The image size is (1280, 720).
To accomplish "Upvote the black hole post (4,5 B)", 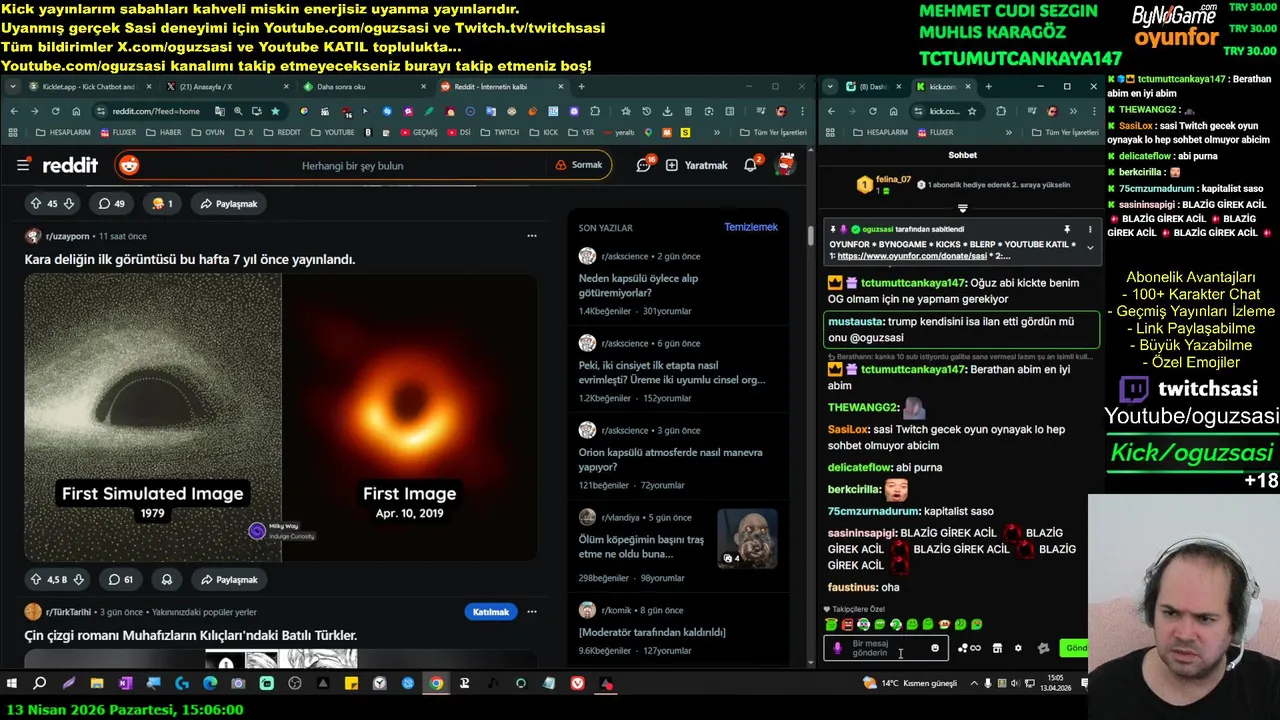I will [x=36, y=579].
